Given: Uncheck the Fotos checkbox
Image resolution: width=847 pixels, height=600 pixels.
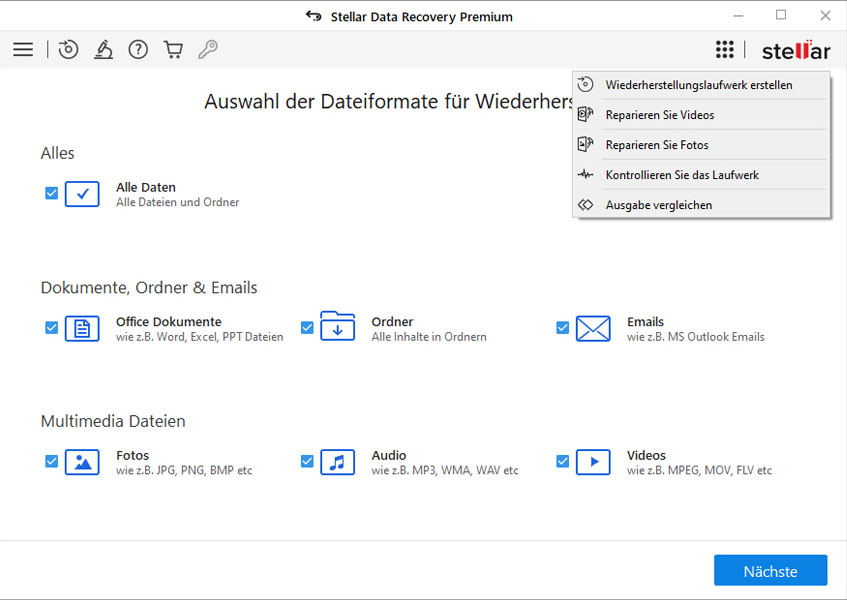Looking at the screenshot, I should point(51,461).
